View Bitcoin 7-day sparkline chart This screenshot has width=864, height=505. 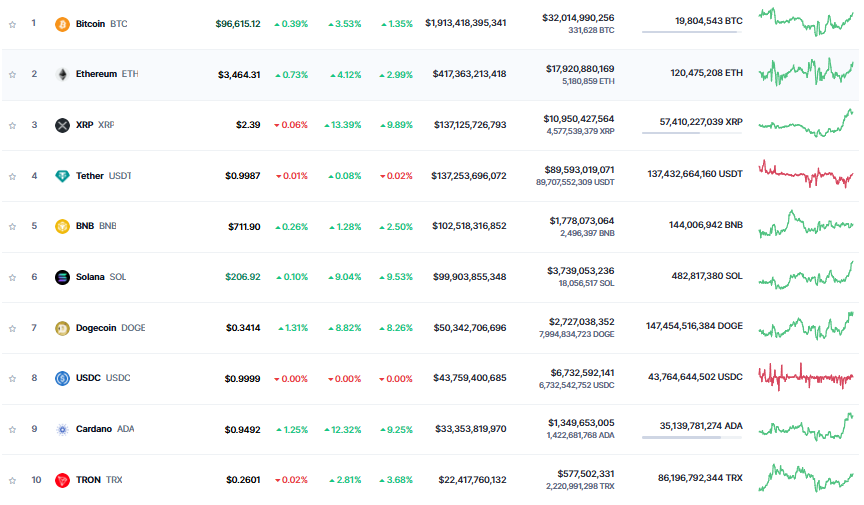tap(806, 22)
